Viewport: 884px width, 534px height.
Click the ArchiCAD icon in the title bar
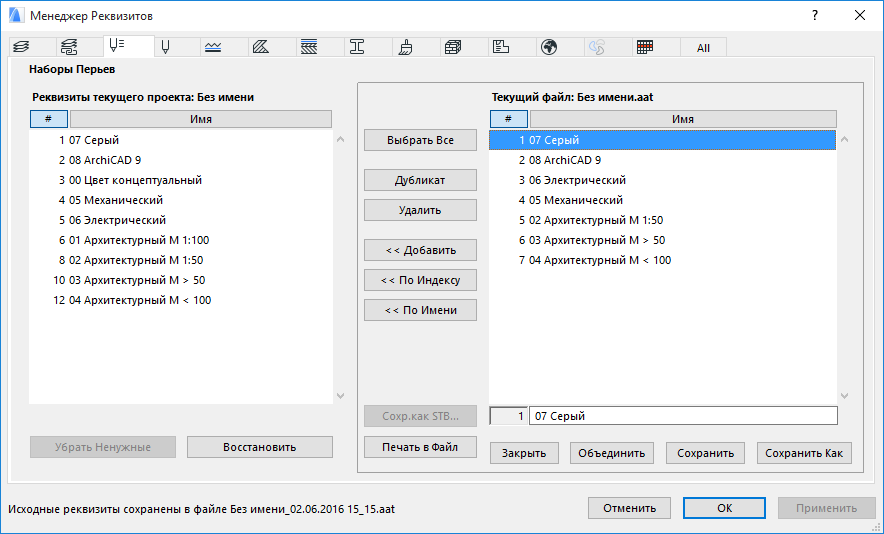click(16, 15)
